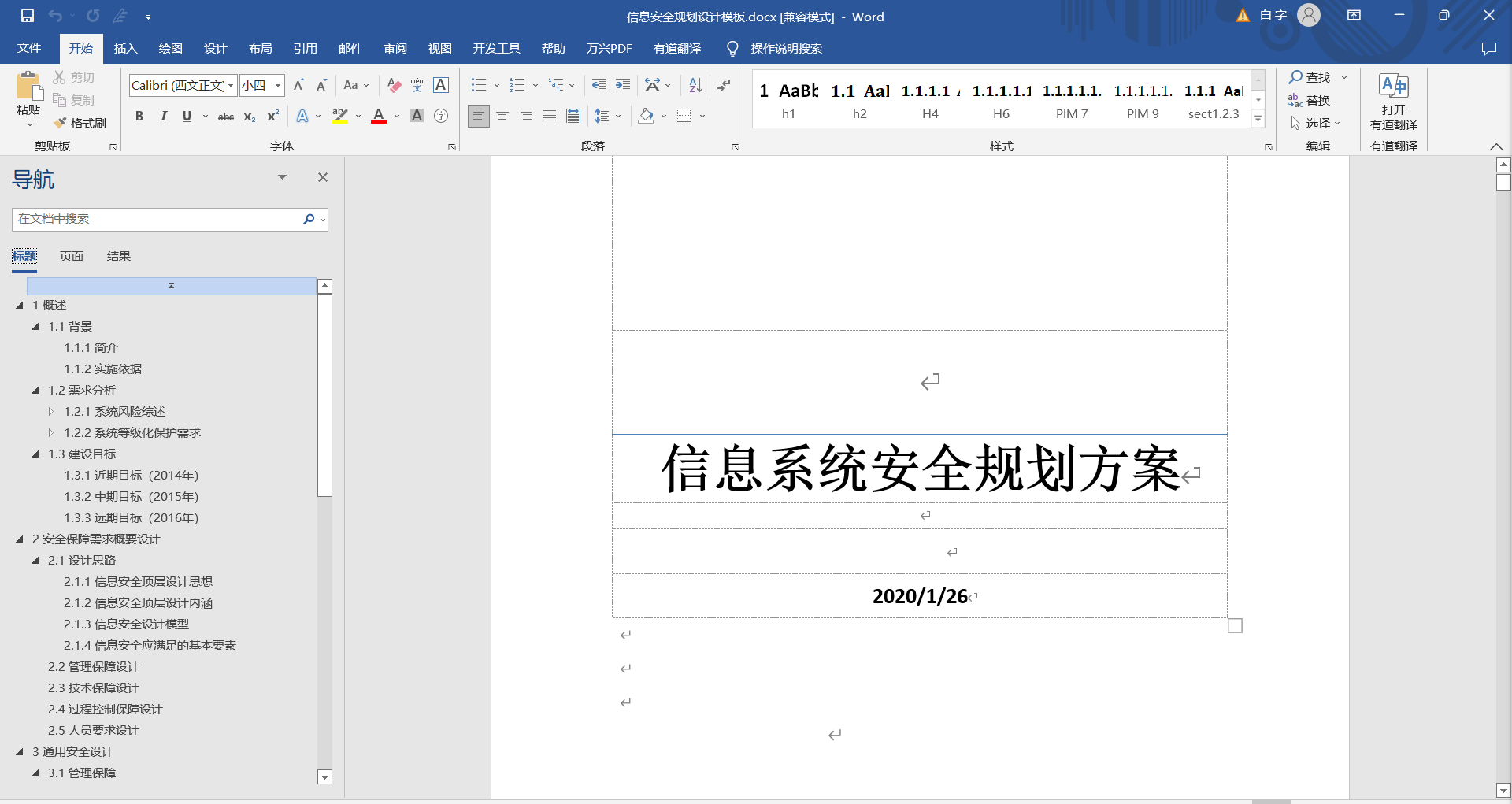The width and height of the screenshot is (1512, 804).
Task: Open the font name dropdown
Action: coord(231,85)
